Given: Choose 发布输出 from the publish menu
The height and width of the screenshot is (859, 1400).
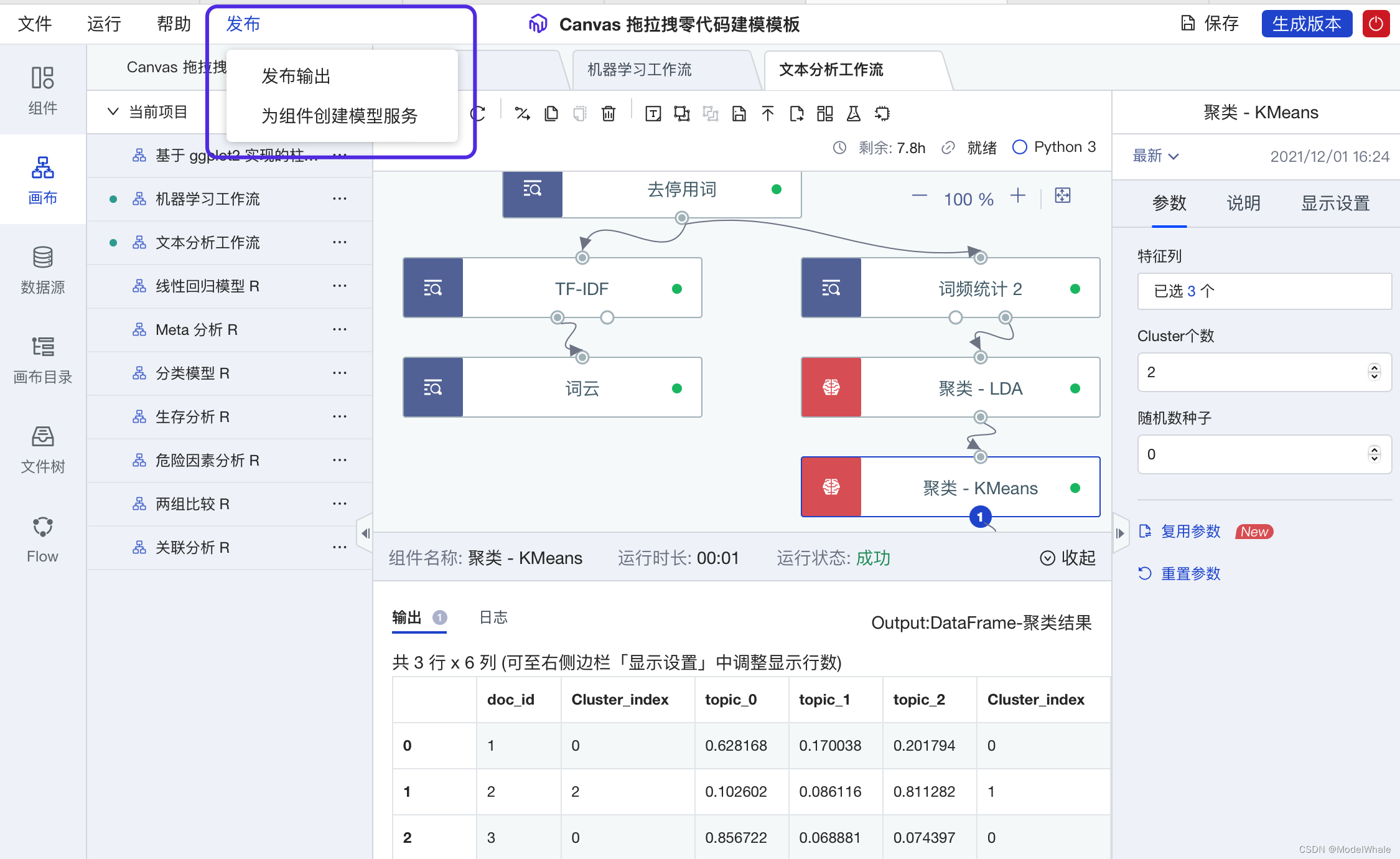Looking at the screenshot, I should tap(296, 76).
